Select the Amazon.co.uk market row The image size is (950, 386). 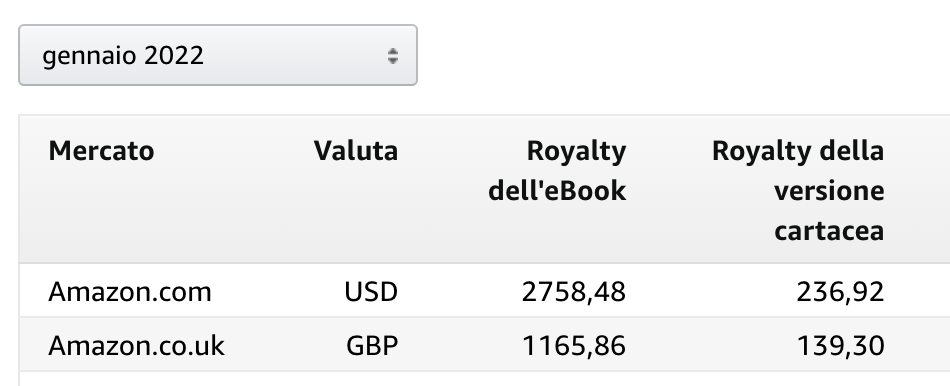click(x=485, y=345)
